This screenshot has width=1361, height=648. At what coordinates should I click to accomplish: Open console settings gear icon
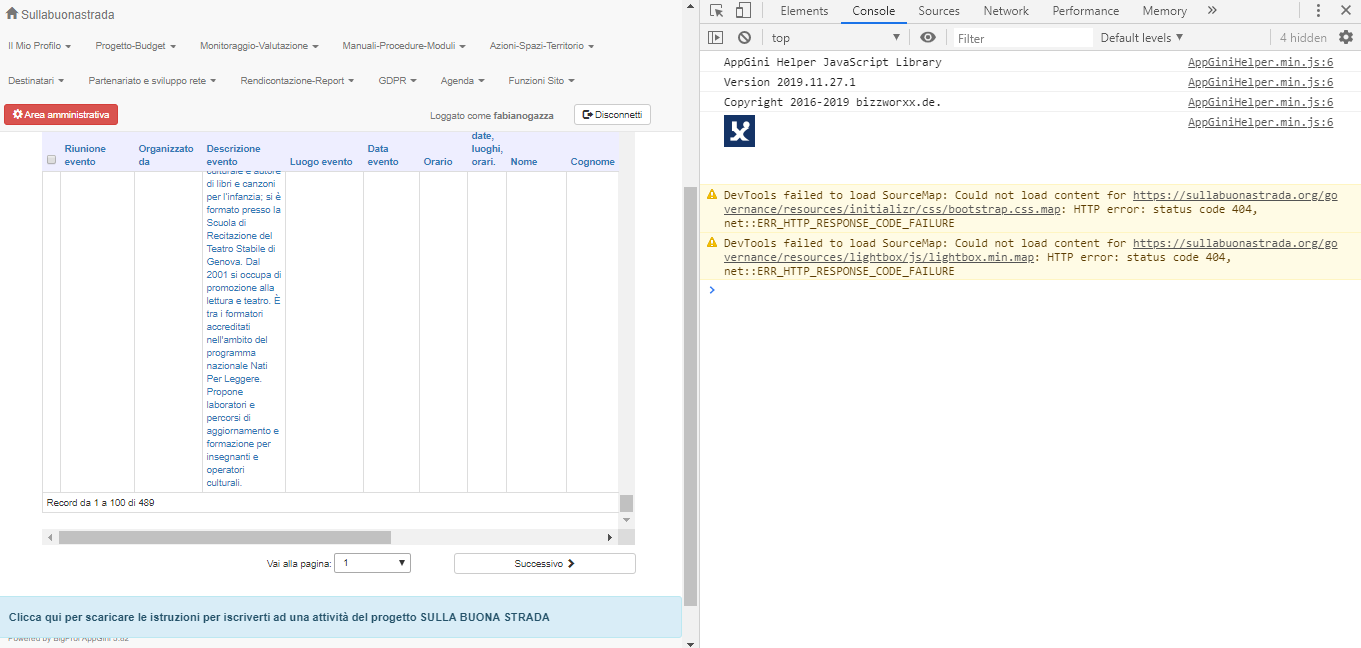[x=1346, y=37]
